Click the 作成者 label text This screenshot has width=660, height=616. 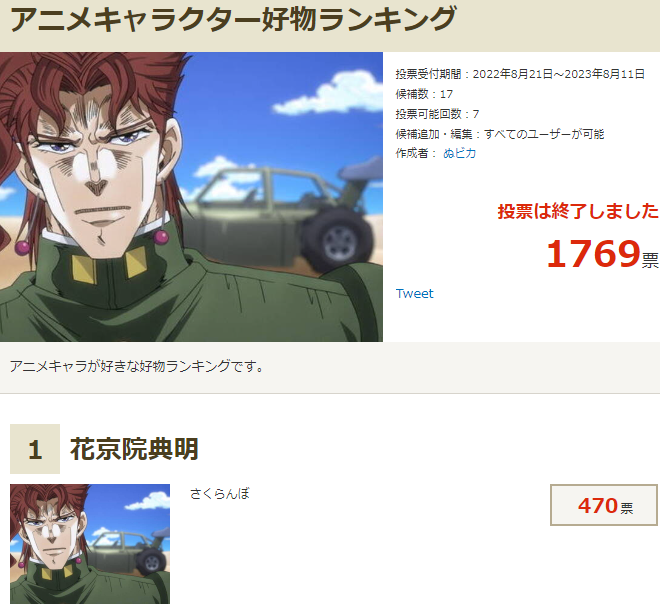click(412, 153)
